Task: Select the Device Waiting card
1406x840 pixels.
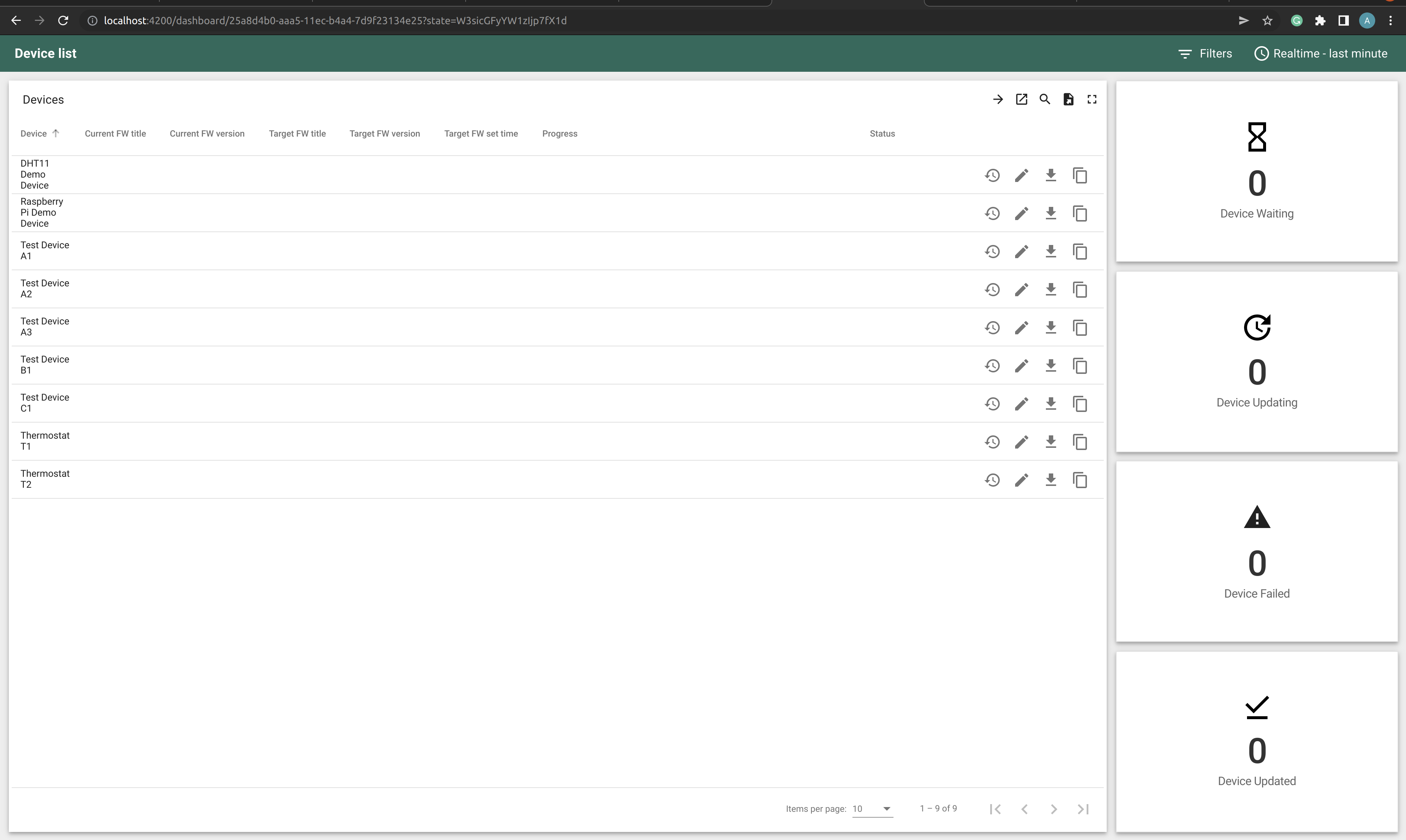Action: 1257,171
